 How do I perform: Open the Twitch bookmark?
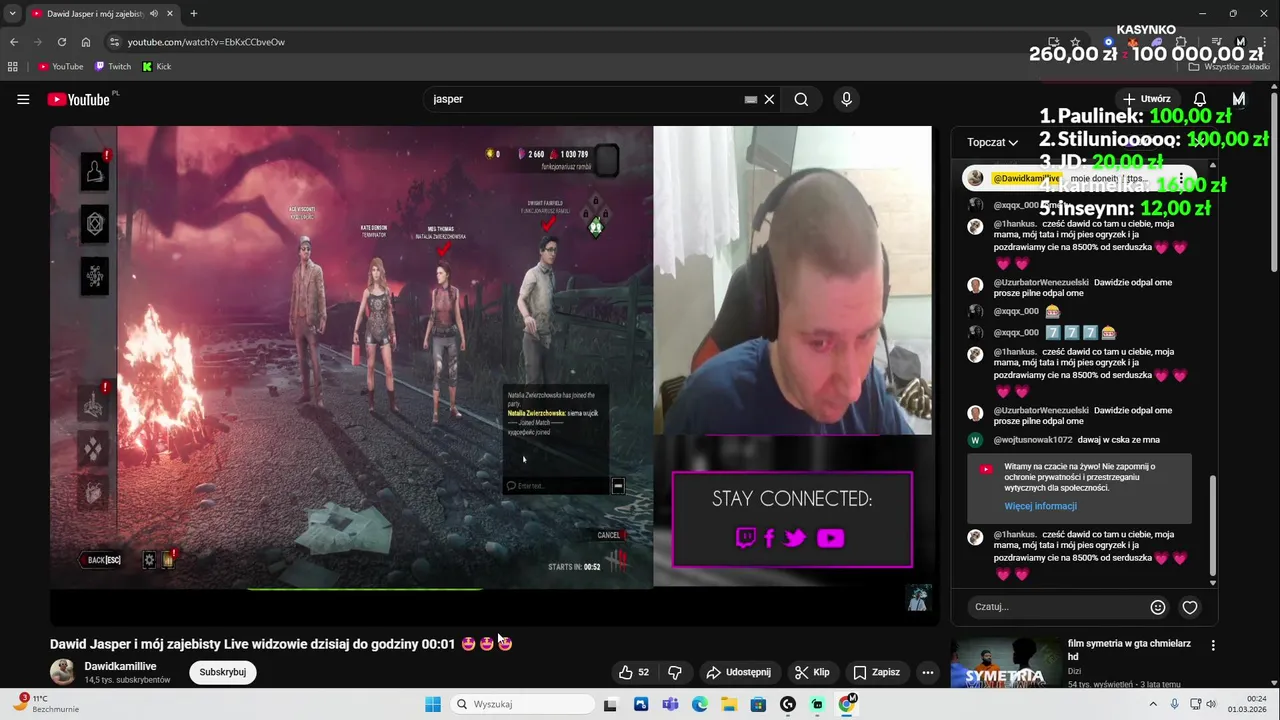coord(113,66)
